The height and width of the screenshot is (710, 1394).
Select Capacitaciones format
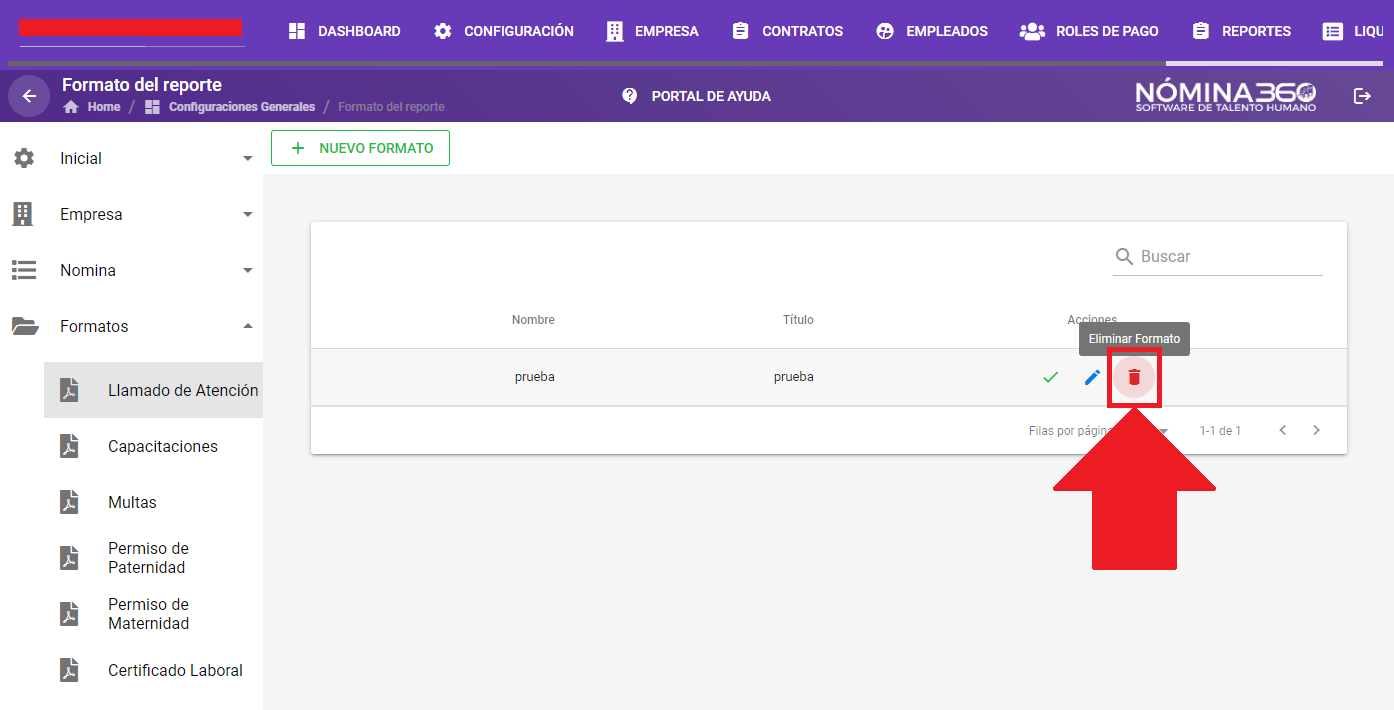point(153,446)
